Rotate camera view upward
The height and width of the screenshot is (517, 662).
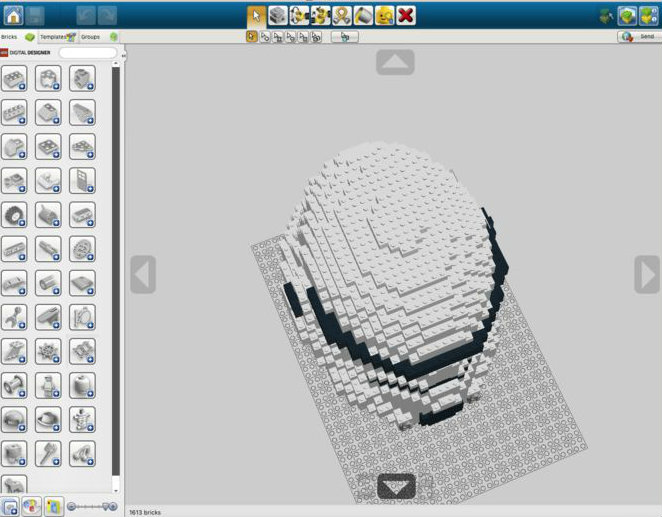pos(395,62)
